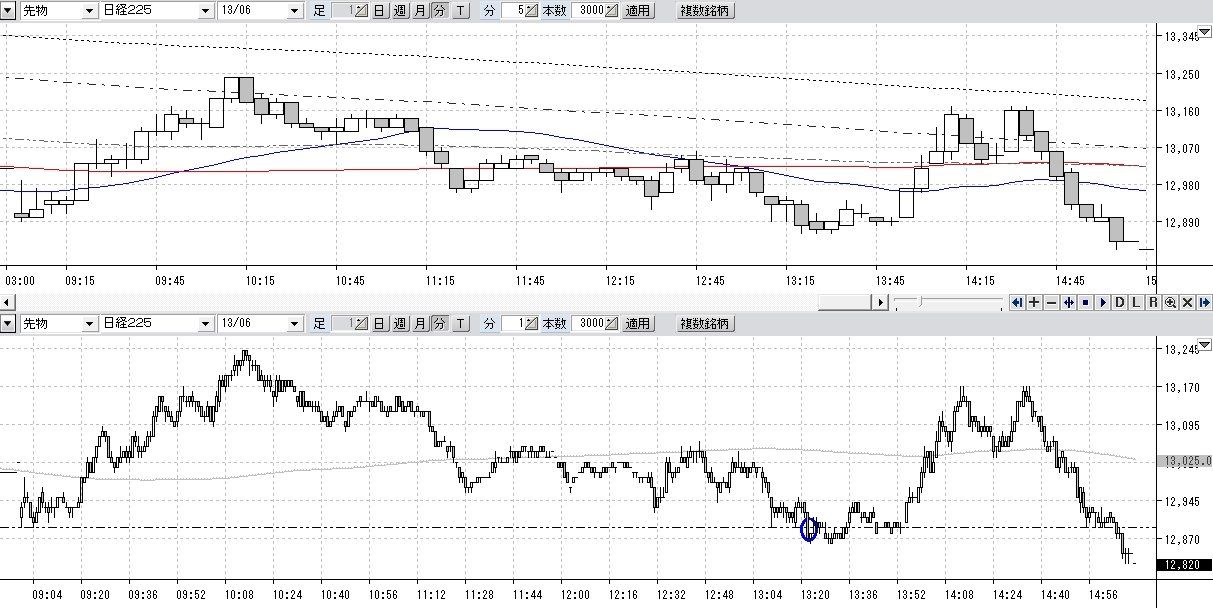The width and height of the screenshot is (1213, 608).
Task: Click the 13,025 price label on lower axis
Action: [1182, 461]
